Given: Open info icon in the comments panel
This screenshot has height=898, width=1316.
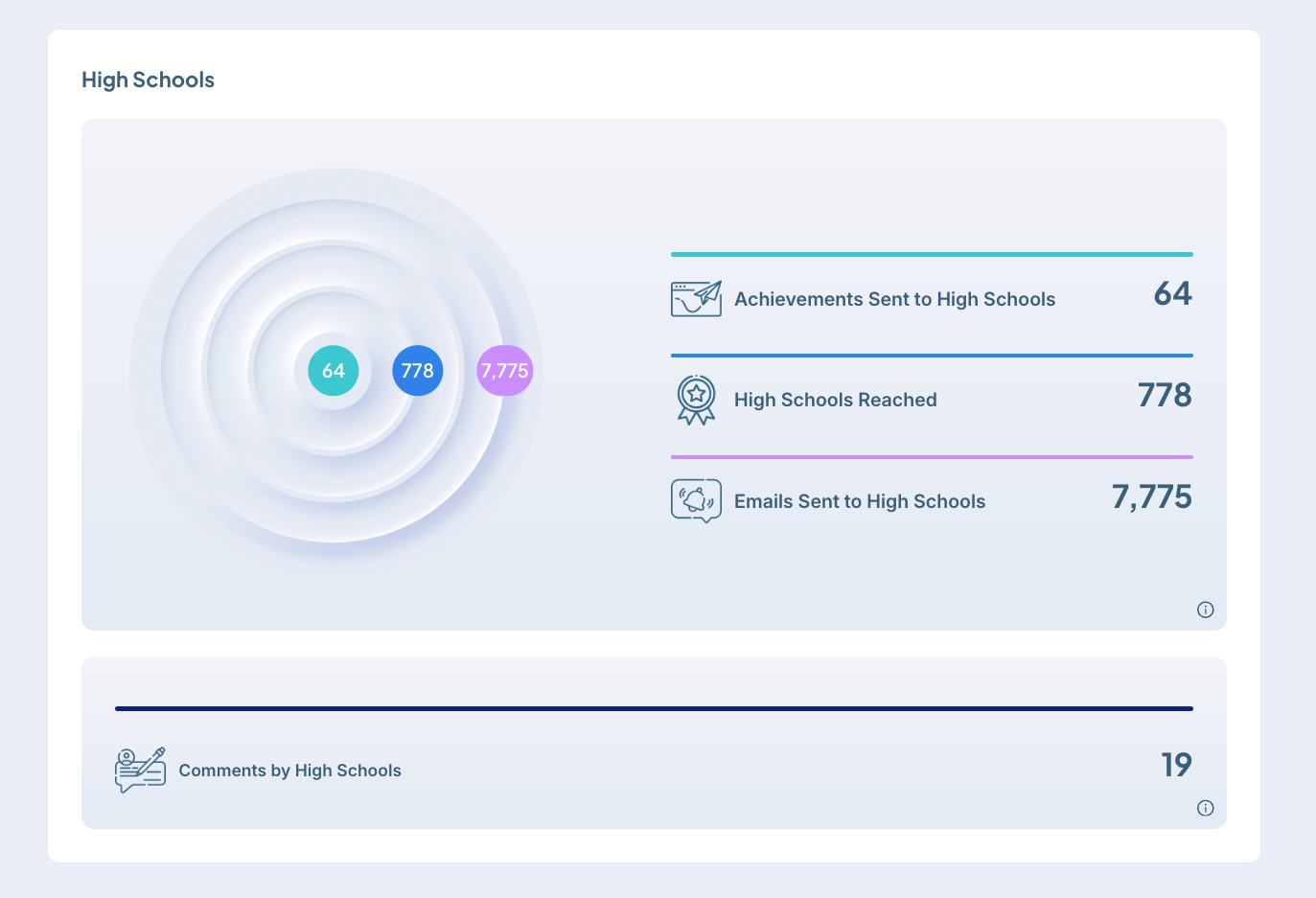Looking at the screenshot, I should pyautogui.click(x=1205, y=808).
